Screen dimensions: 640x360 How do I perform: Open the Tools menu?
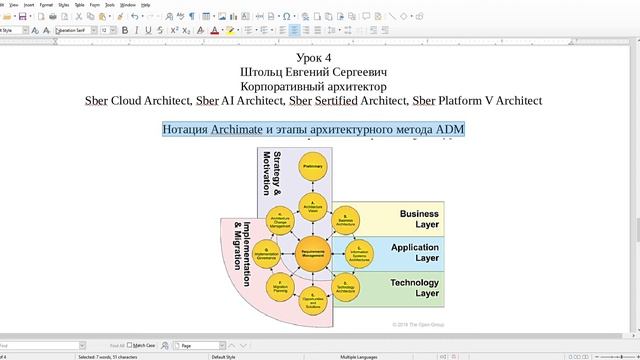[110, 5]
